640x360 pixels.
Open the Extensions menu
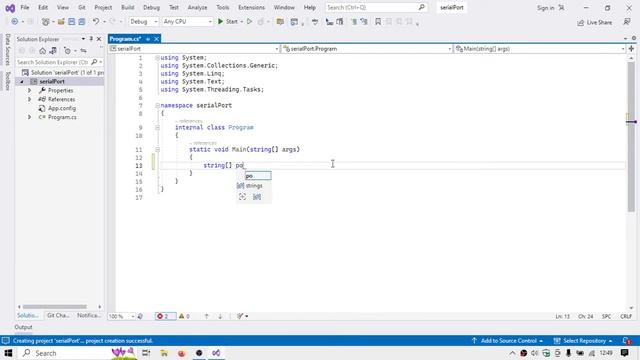(251, 7)
